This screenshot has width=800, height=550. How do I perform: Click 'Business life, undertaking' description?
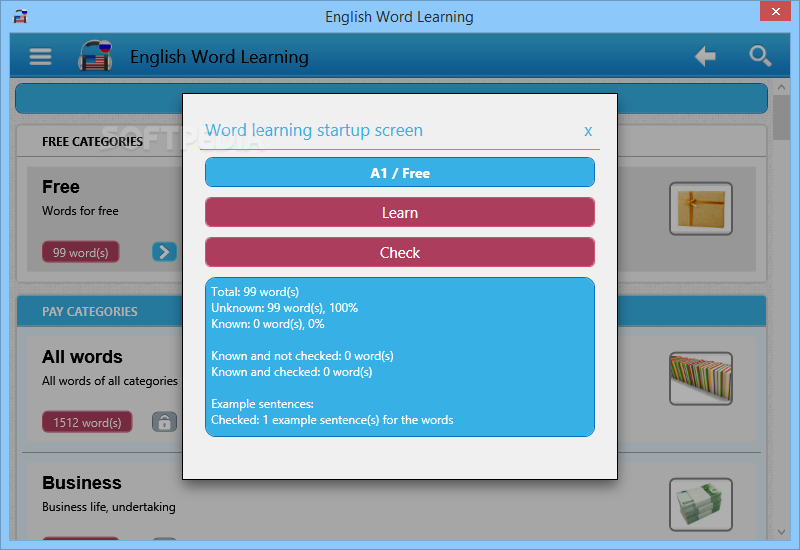[109, 507]
